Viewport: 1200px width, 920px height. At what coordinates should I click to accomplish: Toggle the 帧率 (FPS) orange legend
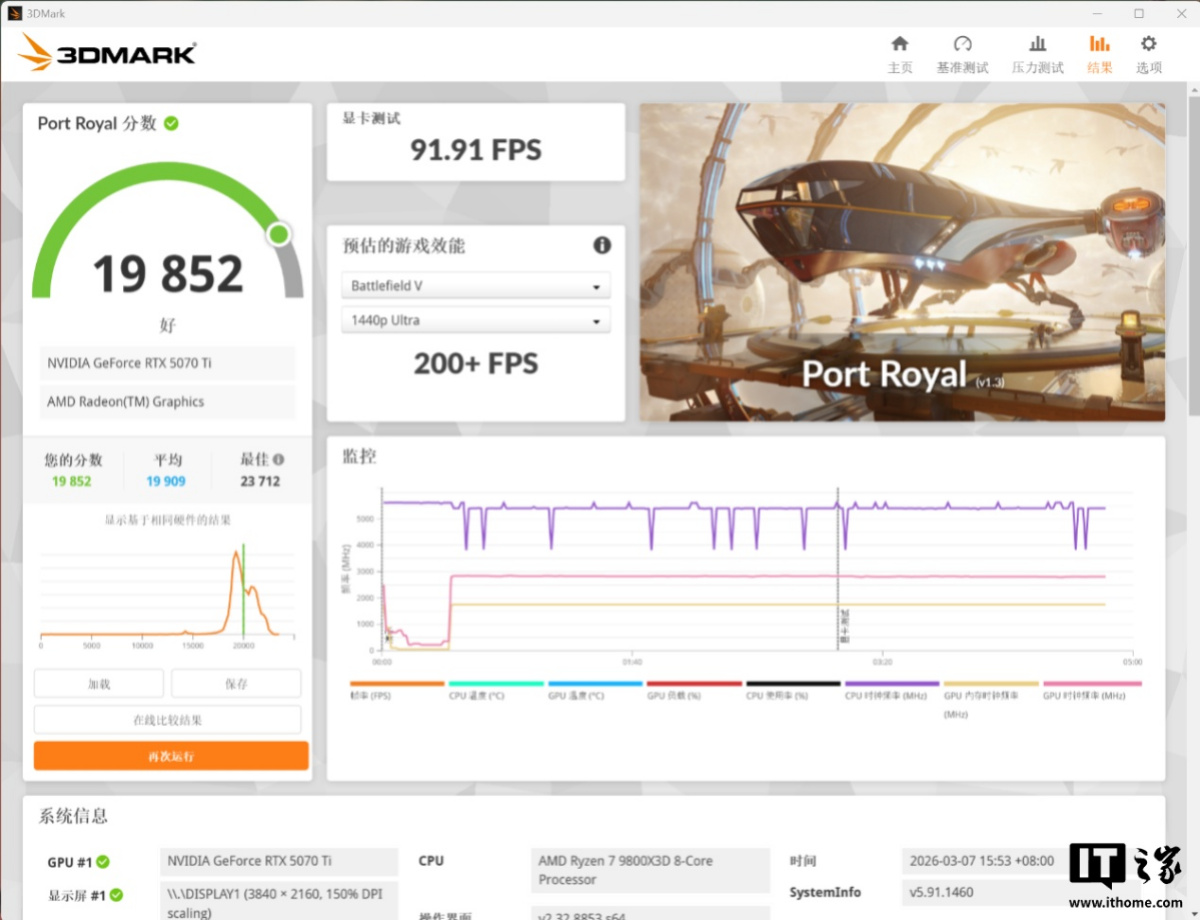click(397, 689)
